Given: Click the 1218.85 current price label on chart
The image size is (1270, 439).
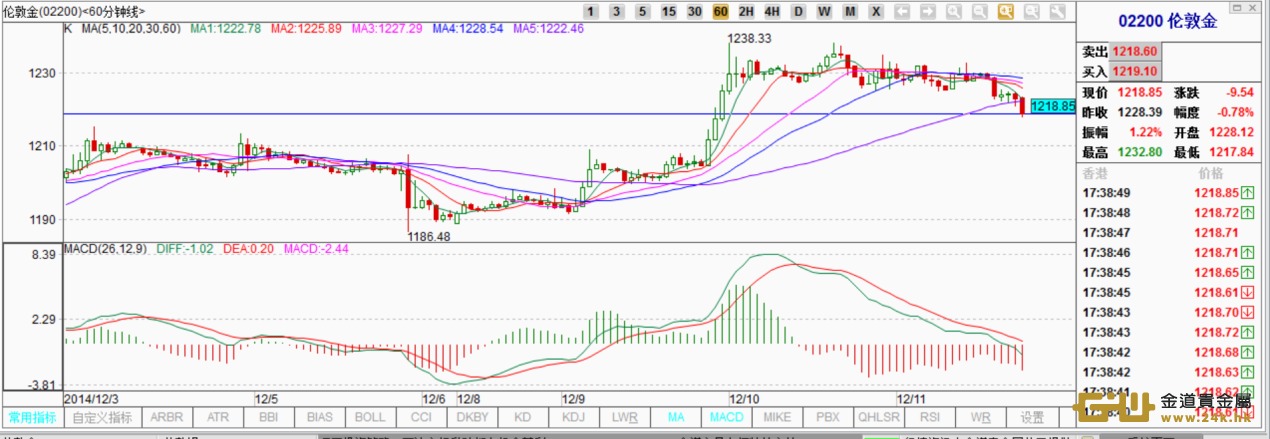Looking at the screenshot, I should tap(1052, 105).
